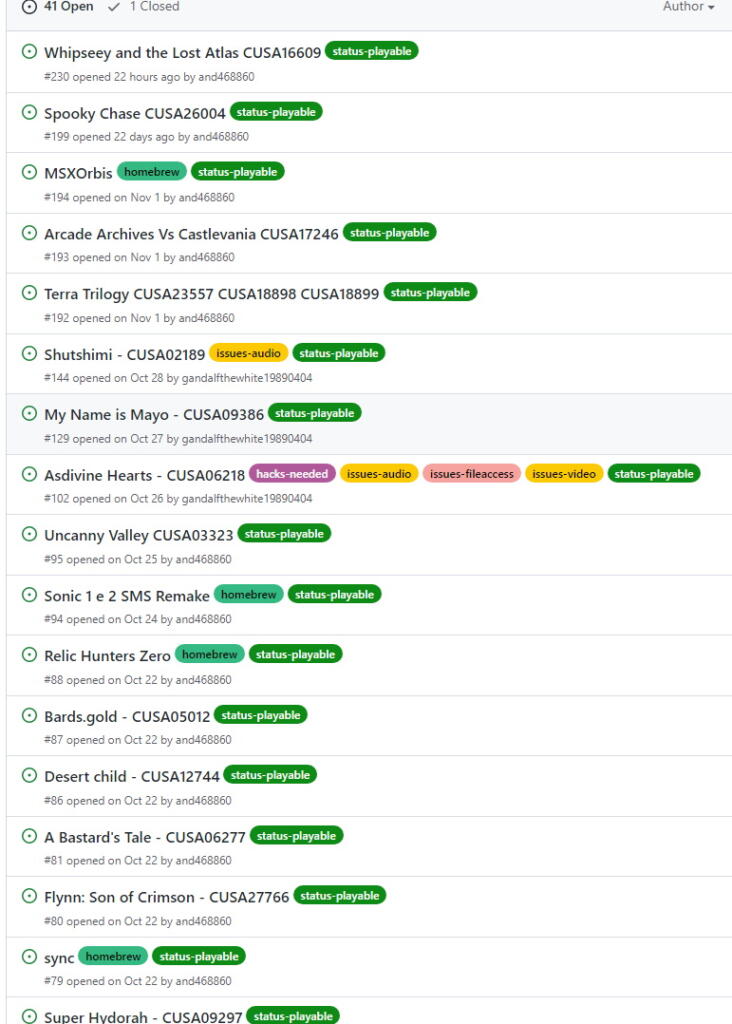732x1024 pixels.
Task: Open issue Bards.gold - CUSA05012
Action: [x=127, y=717]
